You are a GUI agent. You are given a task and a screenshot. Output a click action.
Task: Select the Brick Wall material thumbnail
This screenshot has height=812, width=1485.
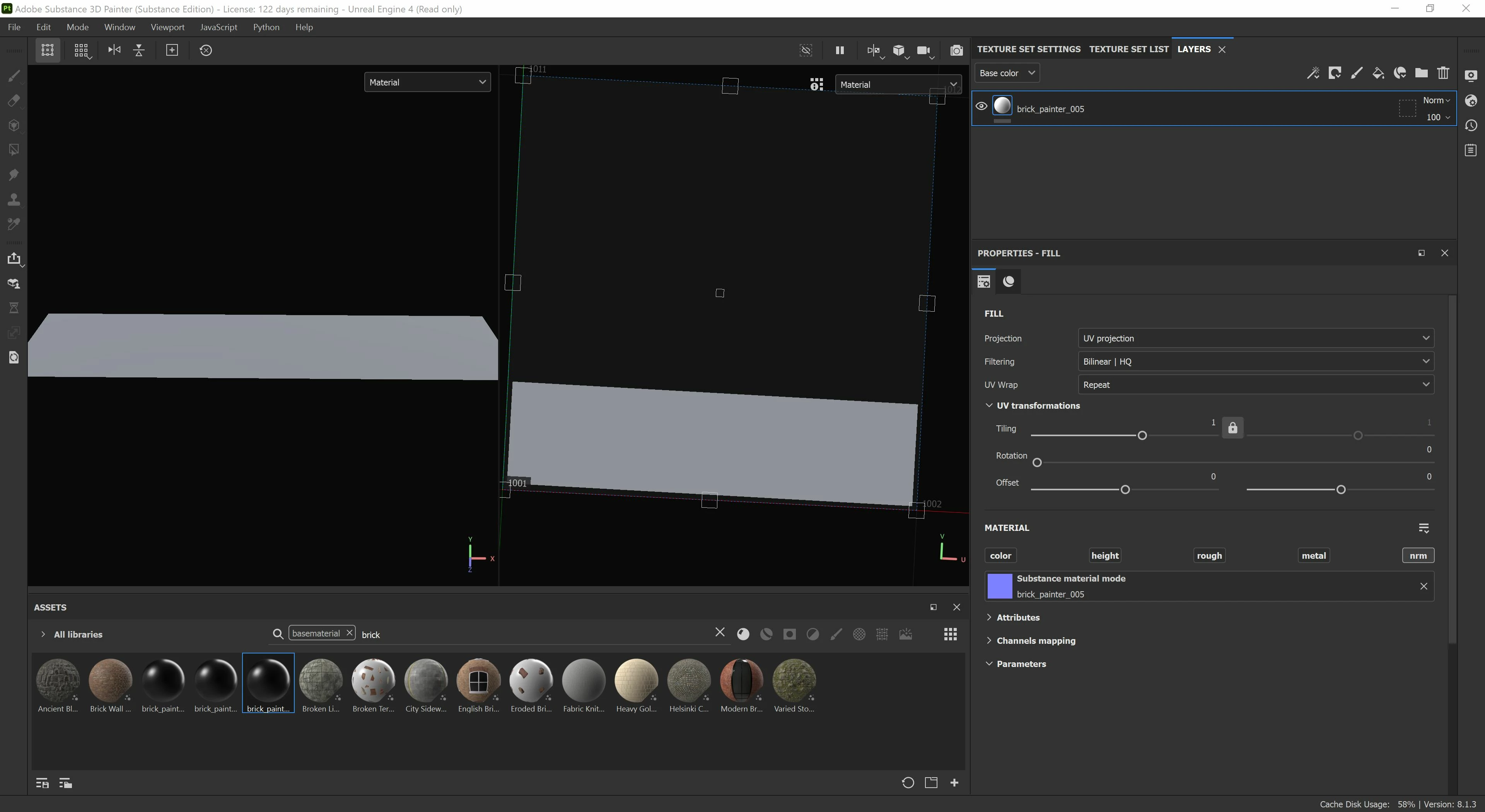pyautogui.click(x=110, y=681)
